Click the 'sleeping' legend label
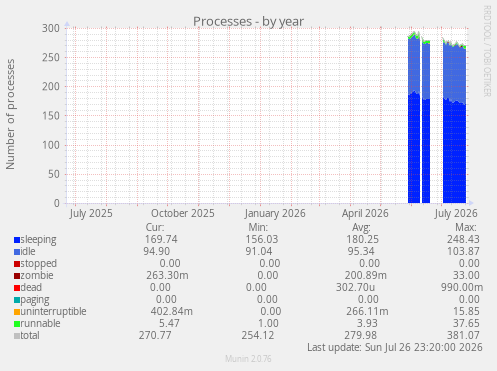Screen dimensions: 497x371 pyautogui.click(x=38, y=240)
